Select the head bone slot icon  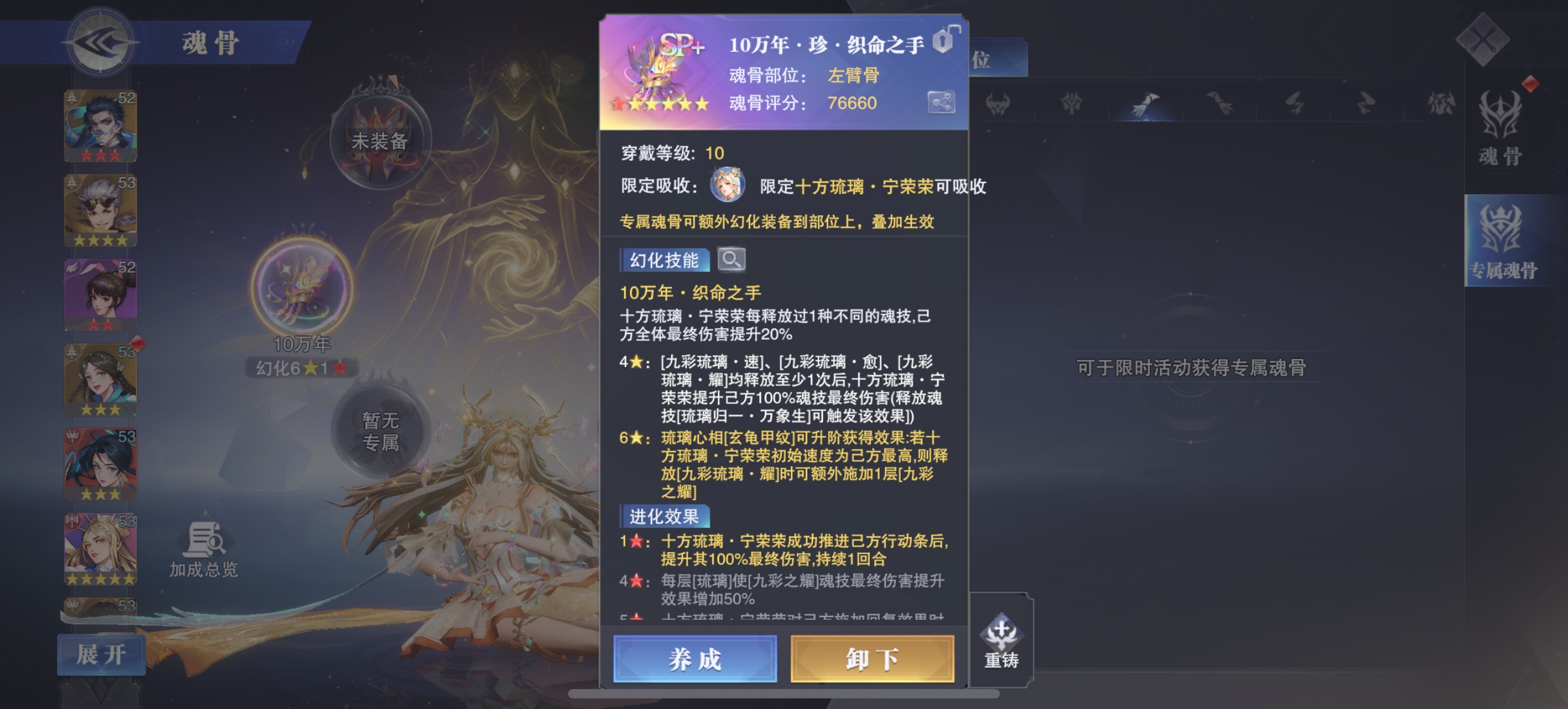(x=998, y=103)
